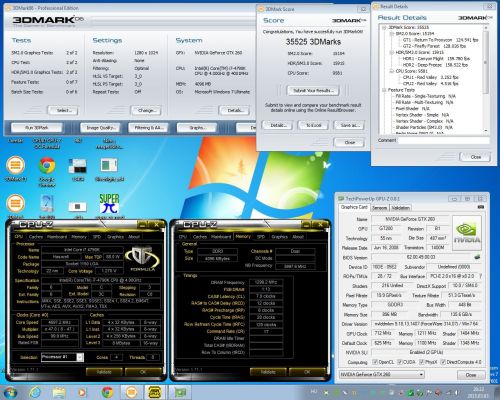Click the Run 3DMark button

click(x=37, y=128)
